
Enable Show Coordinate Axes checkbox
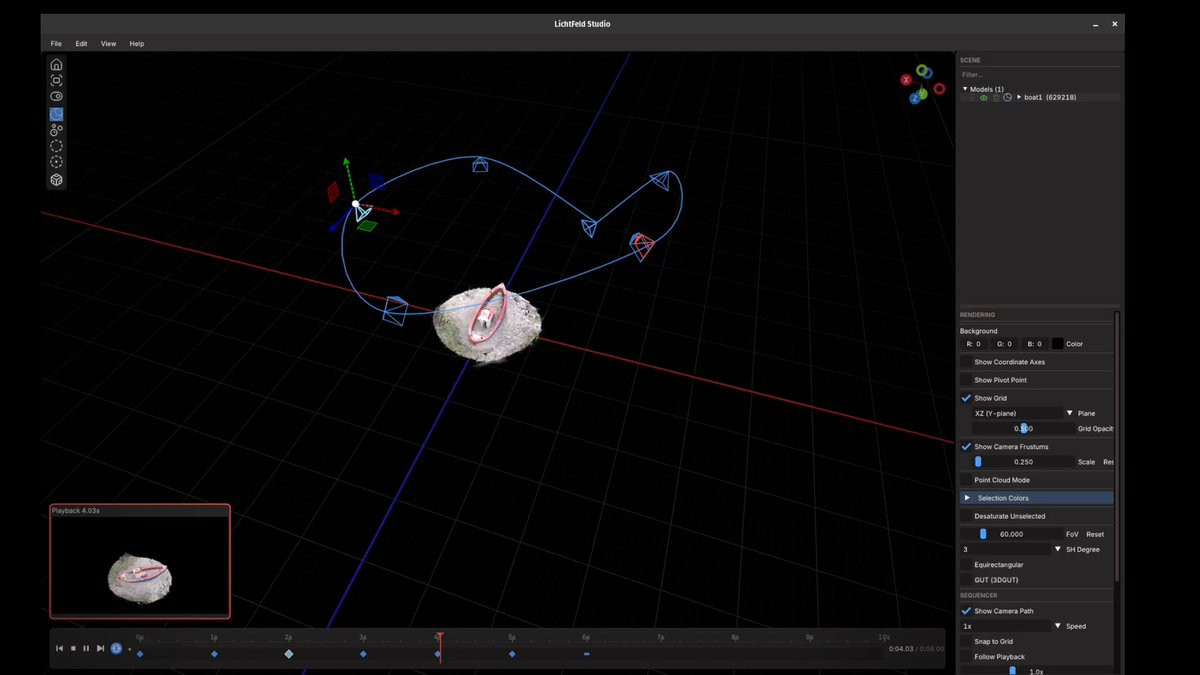pyautogui.click(x=966, y=362)
